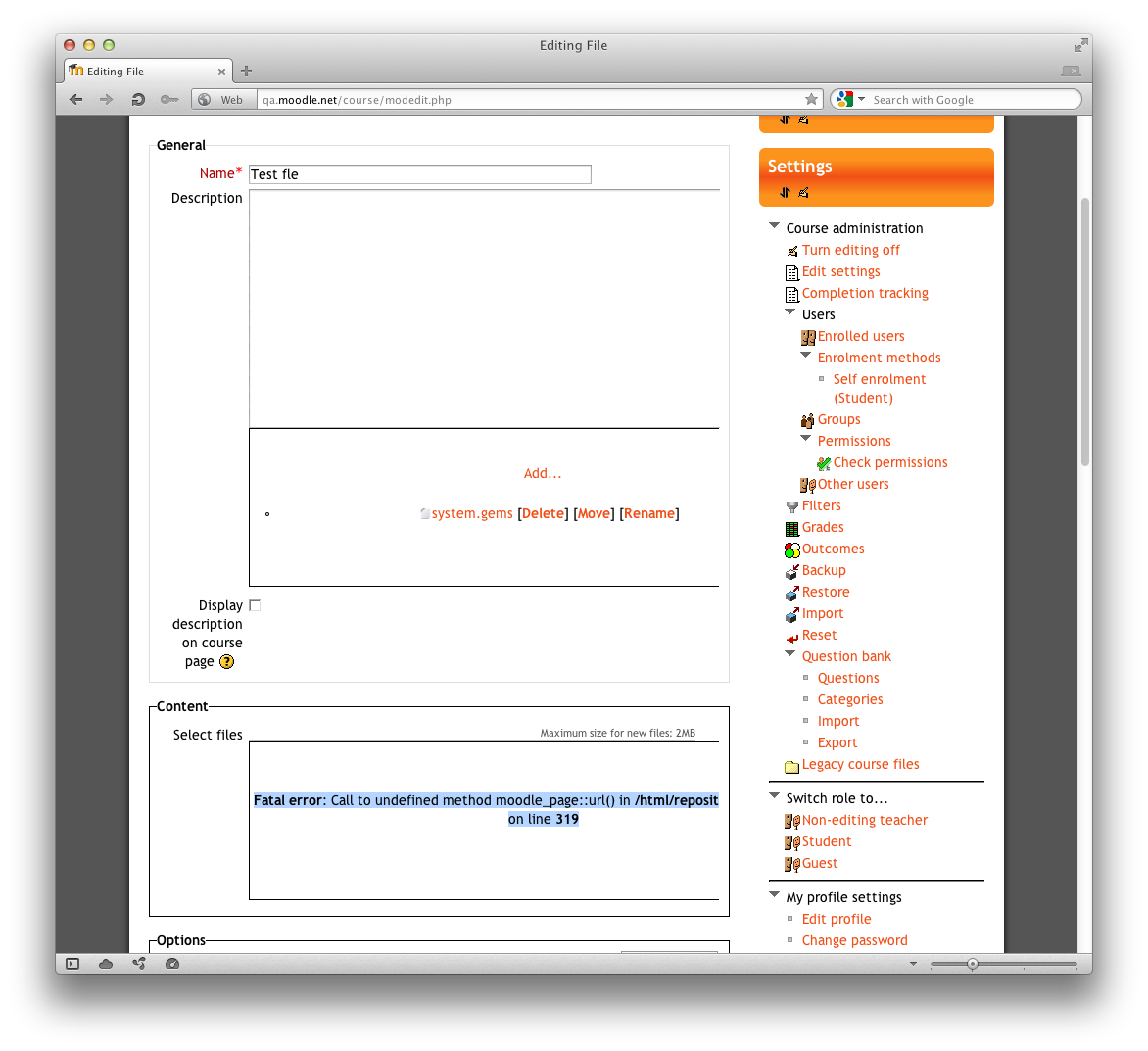The height and width of the screenshot is (1051, 1148).
Task: Click the Reset red arrow icon
Action: (x=792, y=638)
